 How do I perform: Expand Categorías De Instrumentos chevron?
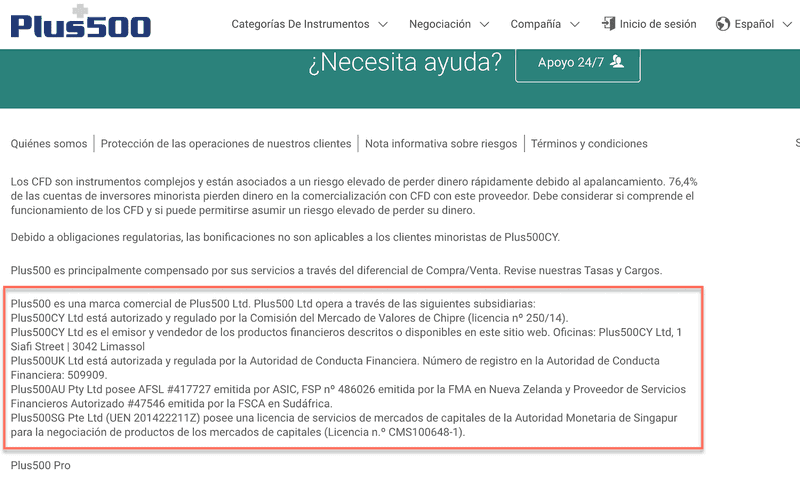coord(383,24)
